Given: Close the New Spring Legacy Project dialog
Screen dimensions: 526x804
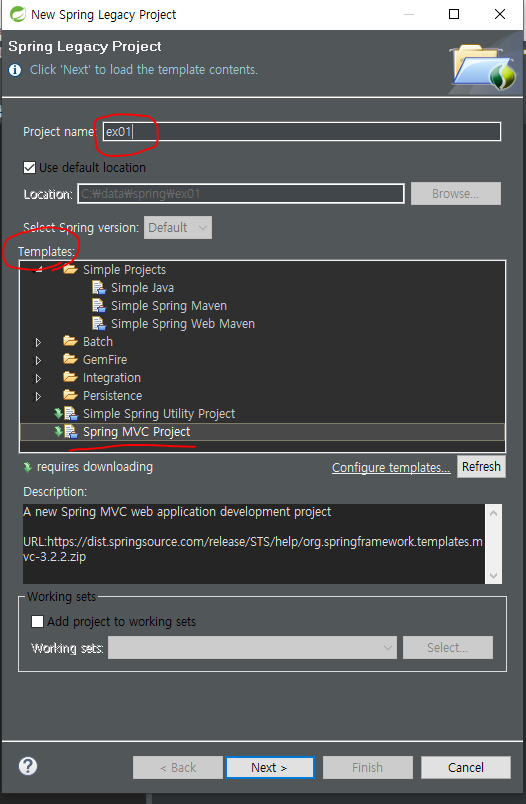Looking at the screenshot, I should point(500,14).
